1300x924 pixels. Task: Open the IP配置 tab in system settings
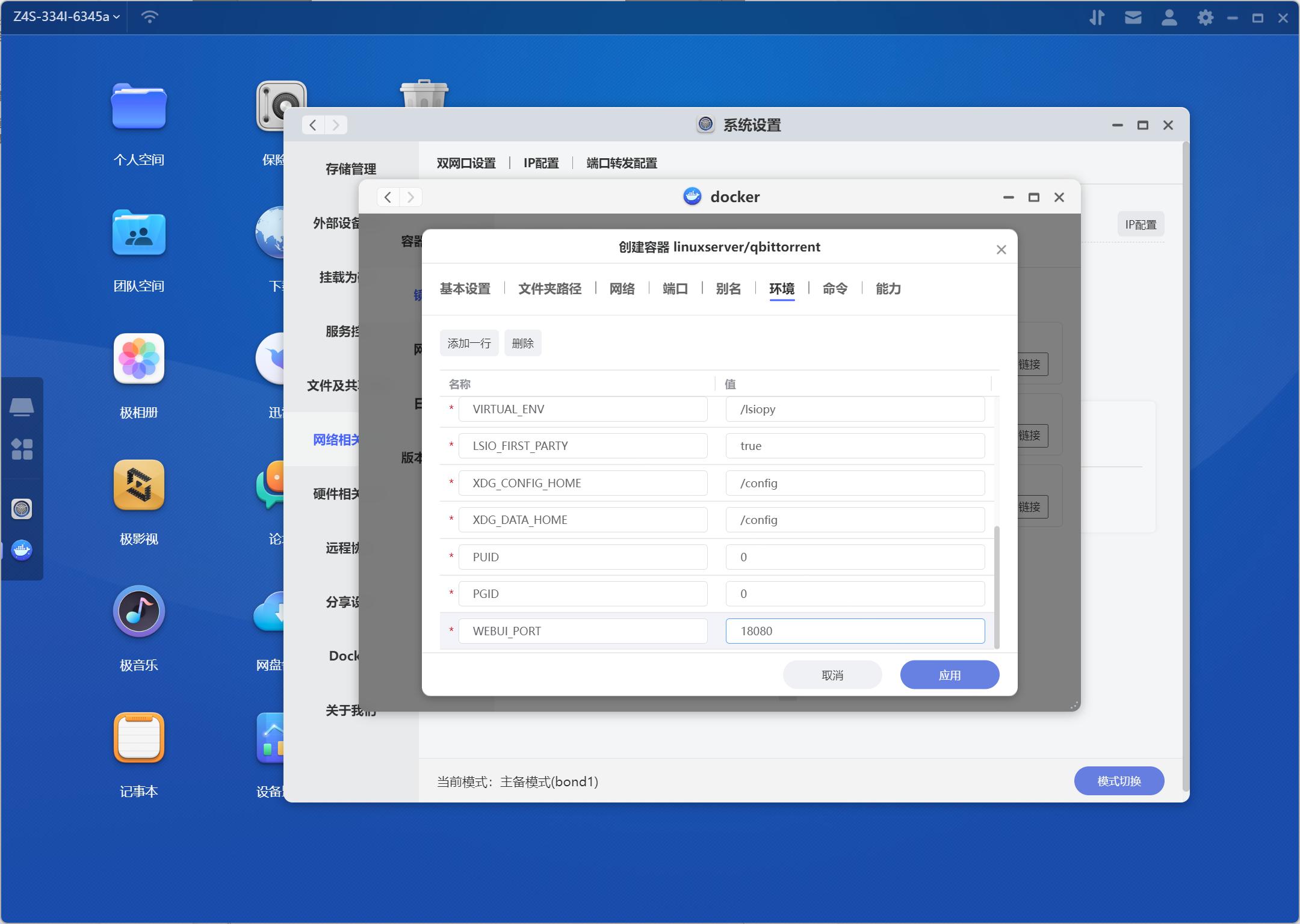coord(540,163)
